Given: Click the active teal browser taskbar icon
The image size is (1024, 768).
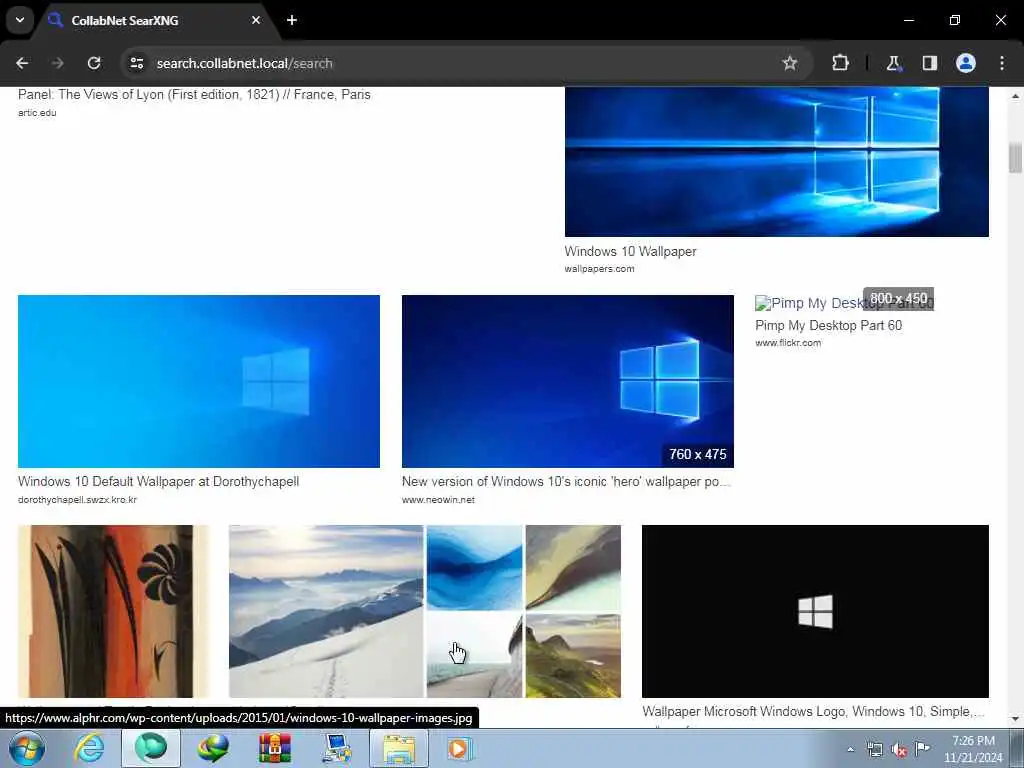Looking at the screenshot, I should [151, 748].
